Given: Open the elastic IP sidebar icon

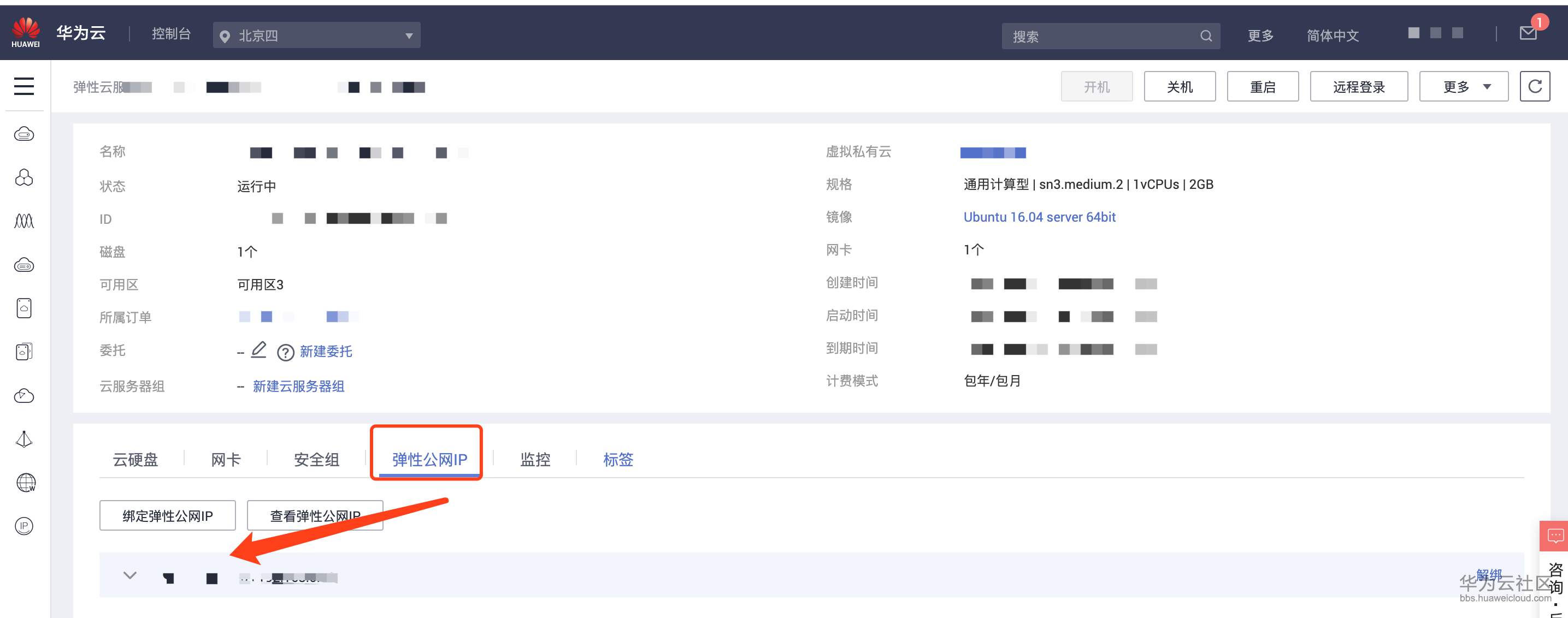Looking at the screenshot, I should pyautogui.click(x=23, y=526).
